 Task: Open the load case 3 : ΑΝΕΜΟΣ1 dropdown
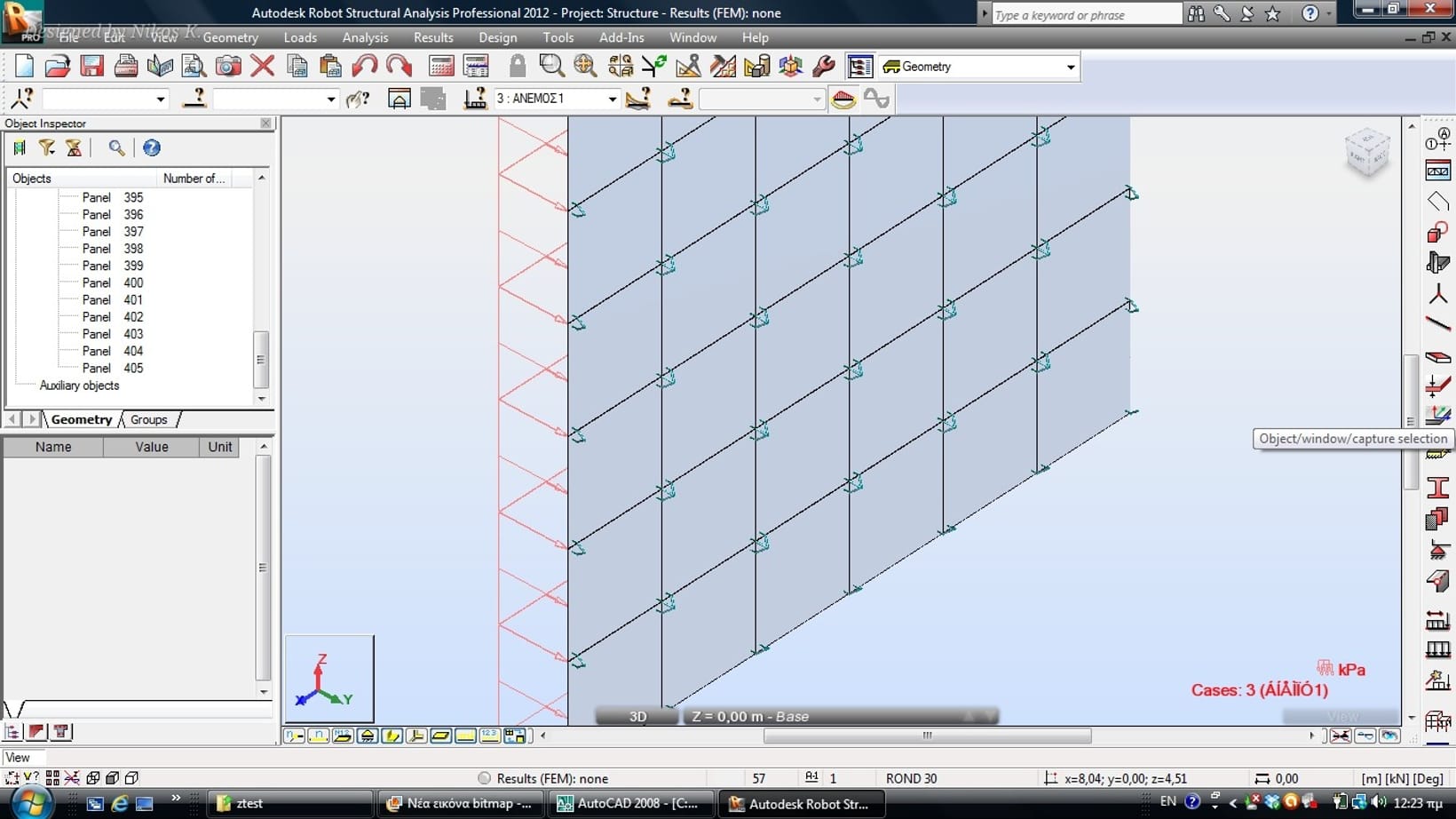point(612,99)
